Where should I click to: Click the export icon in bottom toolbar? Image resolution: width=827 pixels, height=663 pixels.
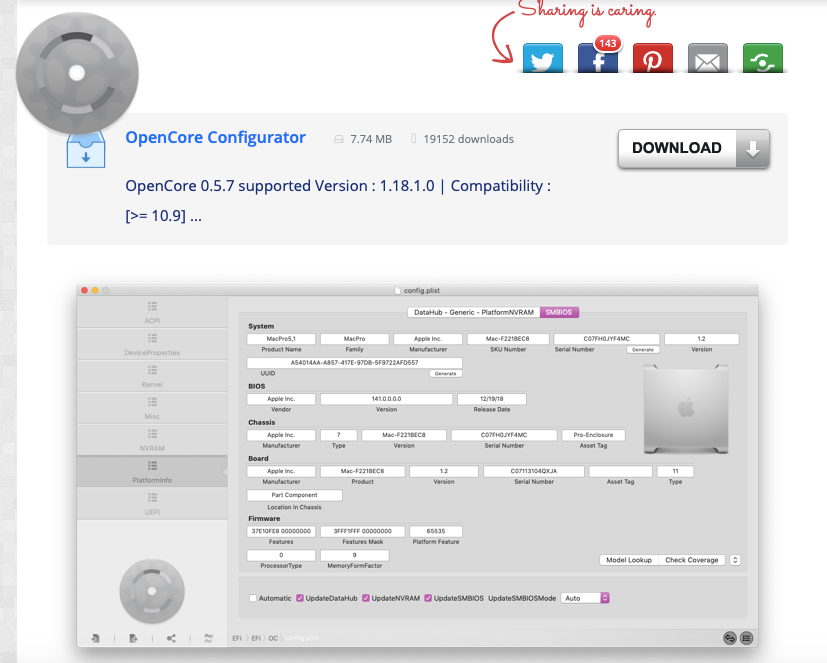pos(133,638)
